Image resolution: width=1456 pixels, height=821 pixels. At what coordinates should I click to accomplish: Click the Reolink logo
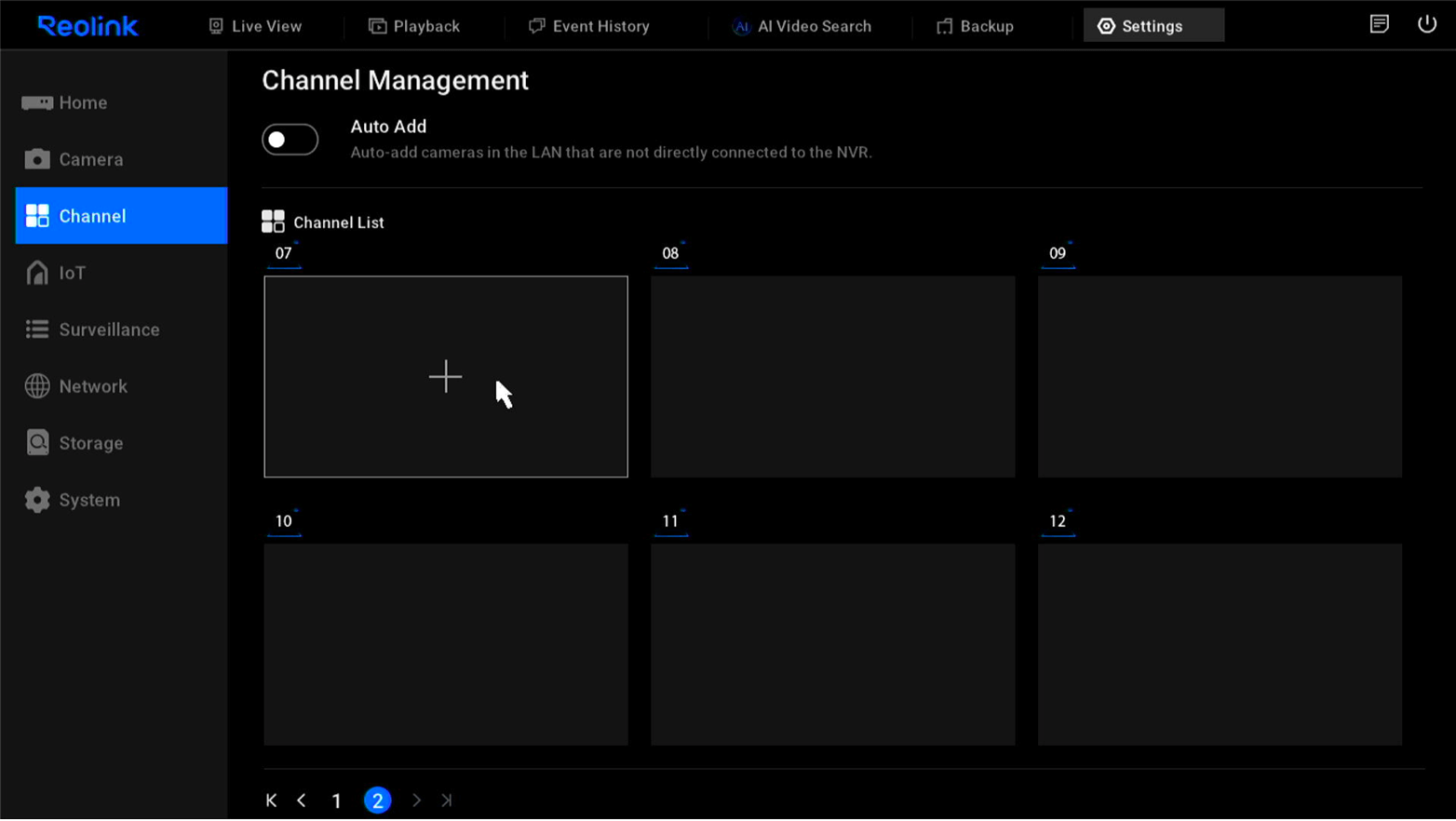pyautogui.click(x=88, y=26)
